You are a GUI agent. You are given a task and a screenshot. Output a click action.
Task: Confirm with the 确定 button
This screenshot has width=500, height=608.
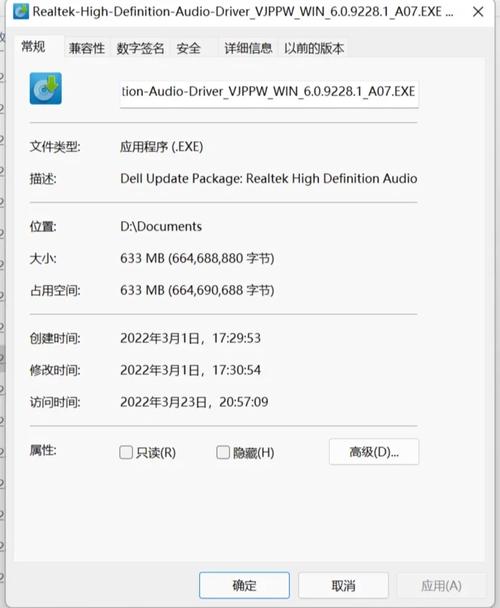tap(244, 585)
